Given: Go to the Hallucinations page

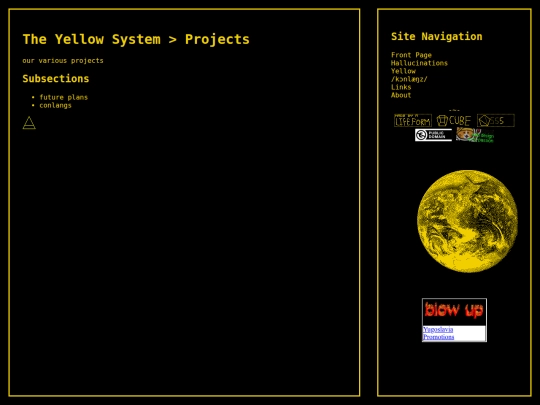Looking at the screenshot, I should click(x=419, y=63).
